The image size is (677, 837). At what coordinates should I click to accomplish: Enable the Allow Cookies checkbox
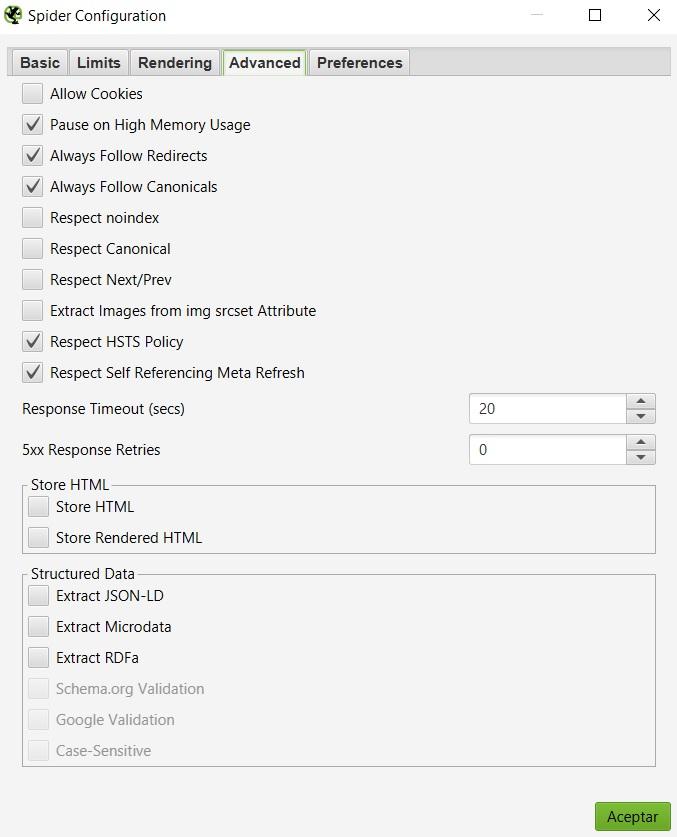pyautogui.click(x=33, y=94)
